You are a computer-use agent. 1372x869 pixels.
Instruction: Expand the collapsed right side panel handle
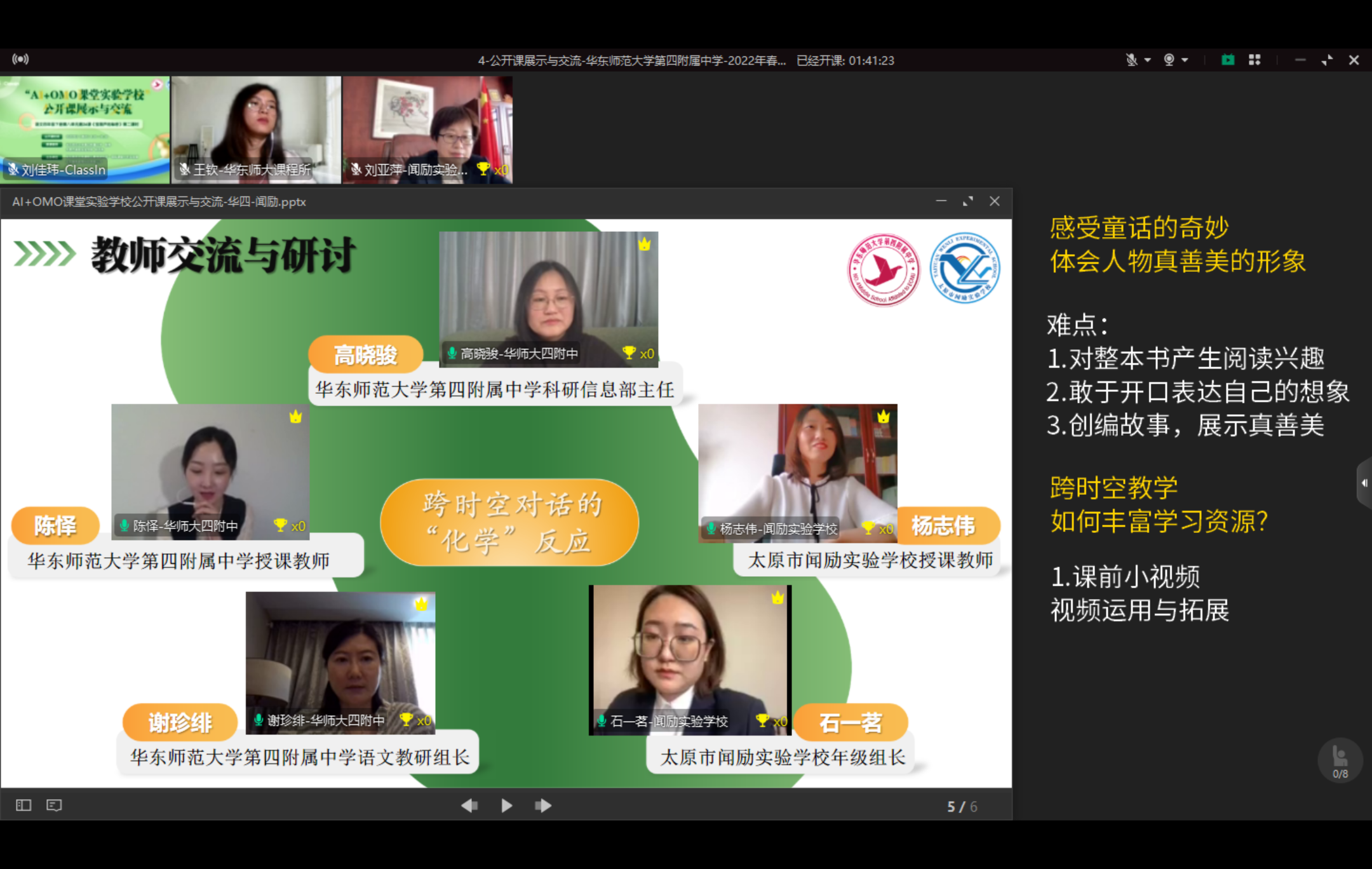coord(1364,483)
